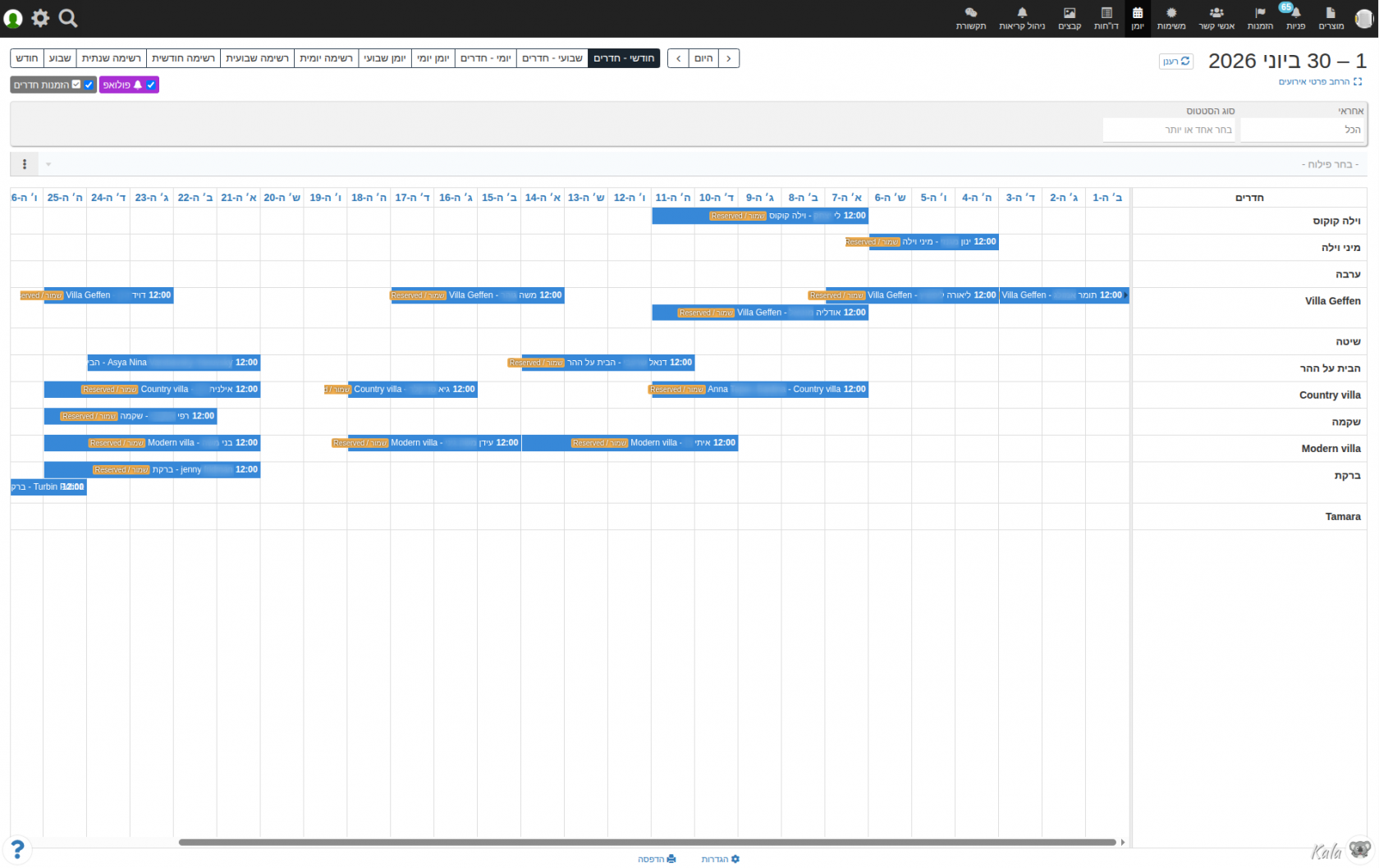Open settings gear in top bar
The image size is (1379, 868).
(x=40, y=18)
